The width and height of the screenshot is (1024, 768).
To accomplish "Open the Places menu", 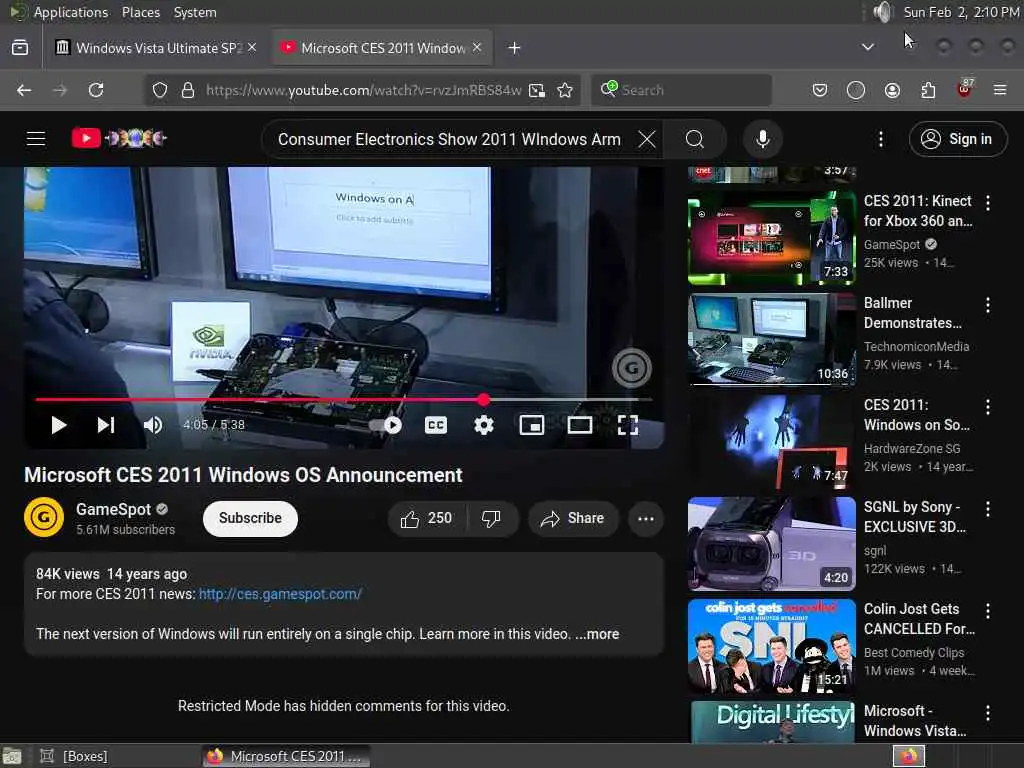I will click(x=140, y=12).
